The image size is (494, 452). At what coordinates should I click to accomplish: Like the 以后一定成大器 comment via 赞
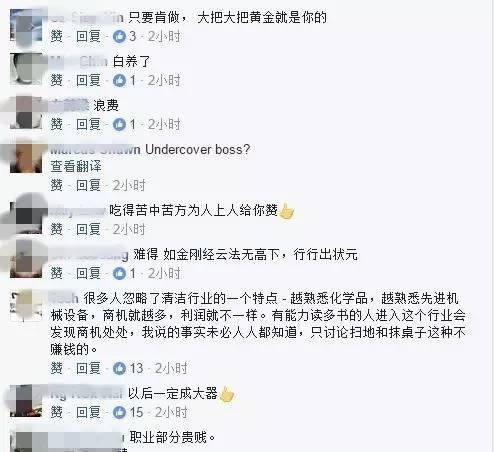point(57,412)
